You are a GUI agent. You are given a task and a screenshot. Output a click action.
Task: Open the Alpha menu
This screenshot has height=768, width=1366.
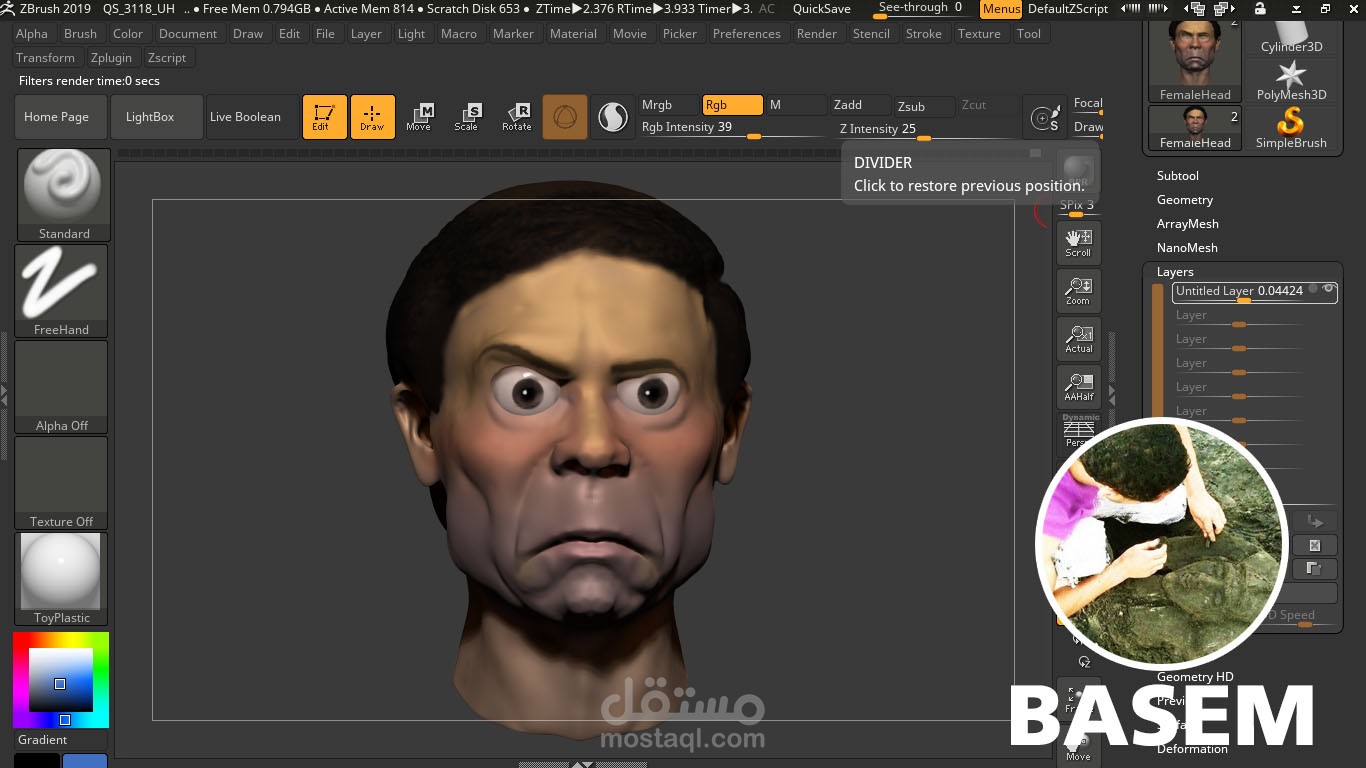(x=31, y=34)
